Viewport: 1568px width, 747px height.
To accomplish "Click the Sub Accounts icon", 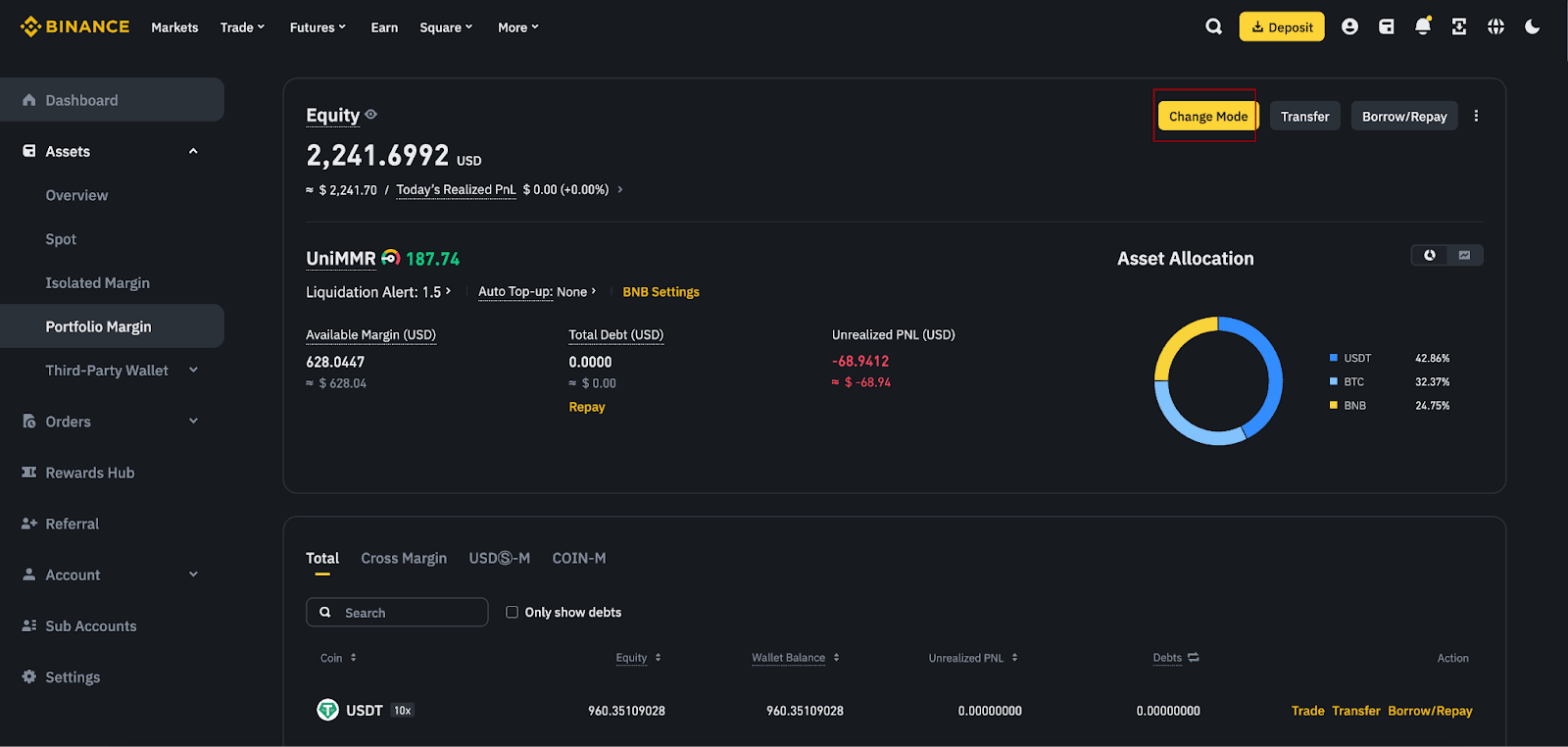I will (x=29, y=625).
